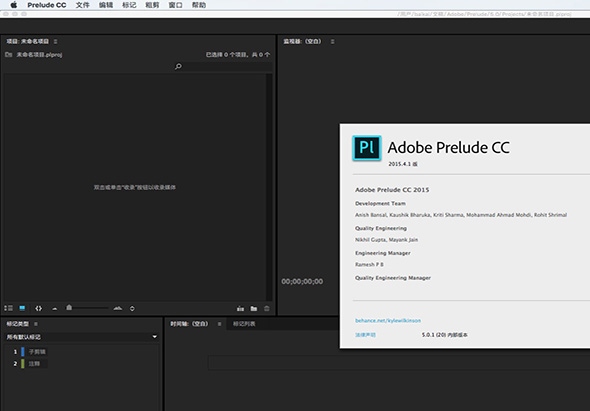This screenshot has height=411, width=590.
Task: Switch Project panel to list view
Action: click(x=9, y=308)
